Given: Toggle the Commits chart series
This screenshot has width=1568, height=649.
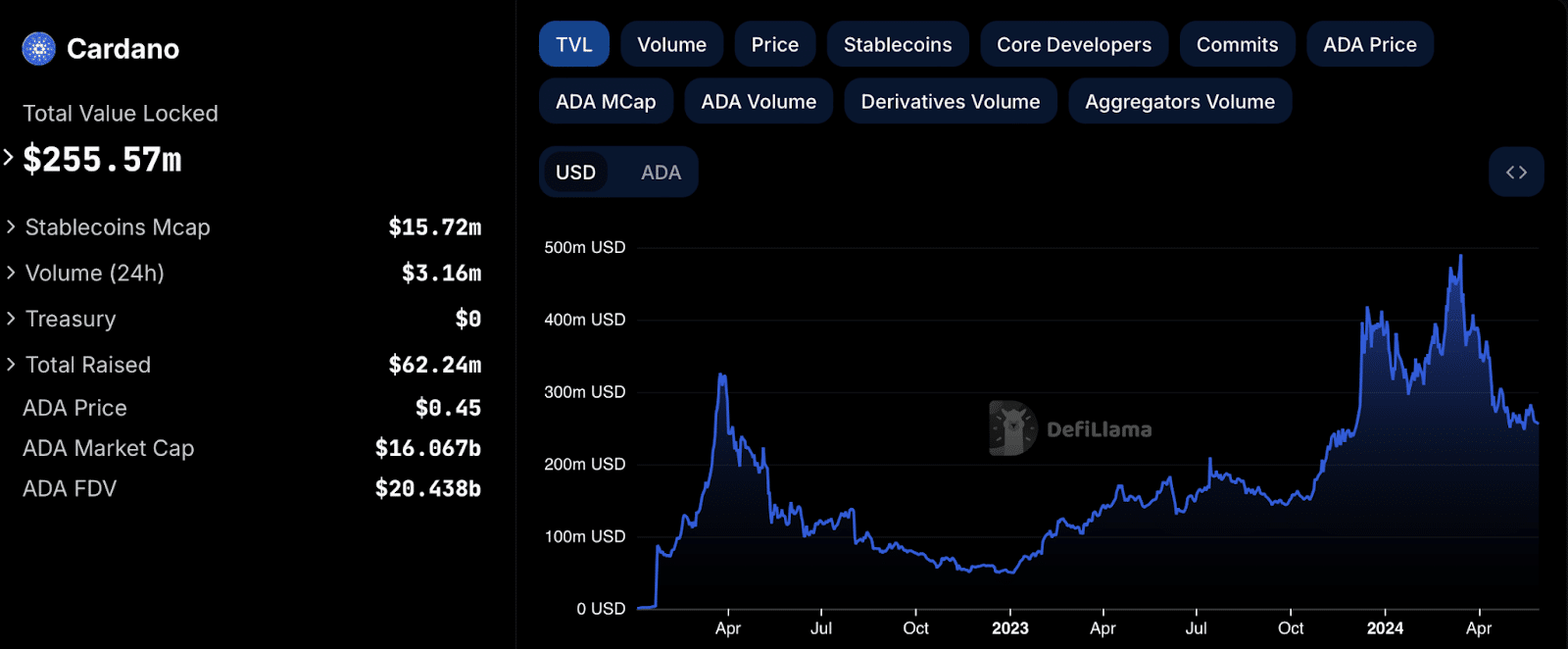Looking at the screenshot, I should [x=1238, y=44].
